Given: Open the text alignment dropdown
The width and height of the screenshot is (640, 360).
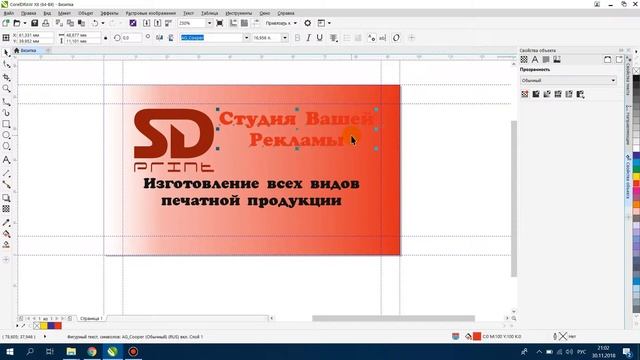Looking at the screenshot, I should (333, 38).
